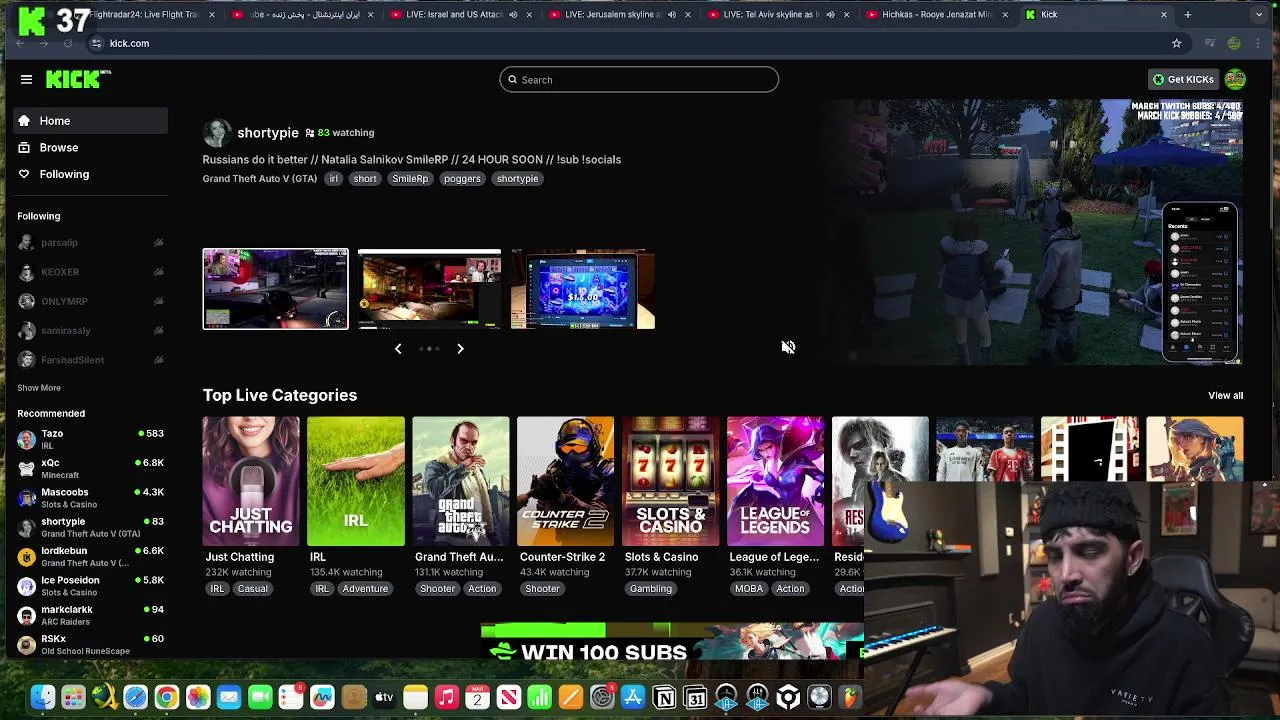Open Apple TV from the dock
Screen dimensions: 1280x720
(384, 698)
